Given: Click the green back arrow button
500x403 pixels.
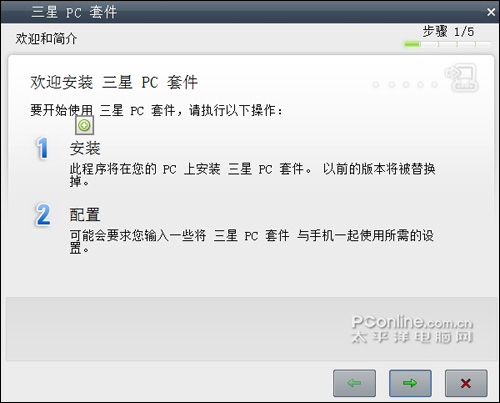Looking at the screenshot, I should [354, 383].
